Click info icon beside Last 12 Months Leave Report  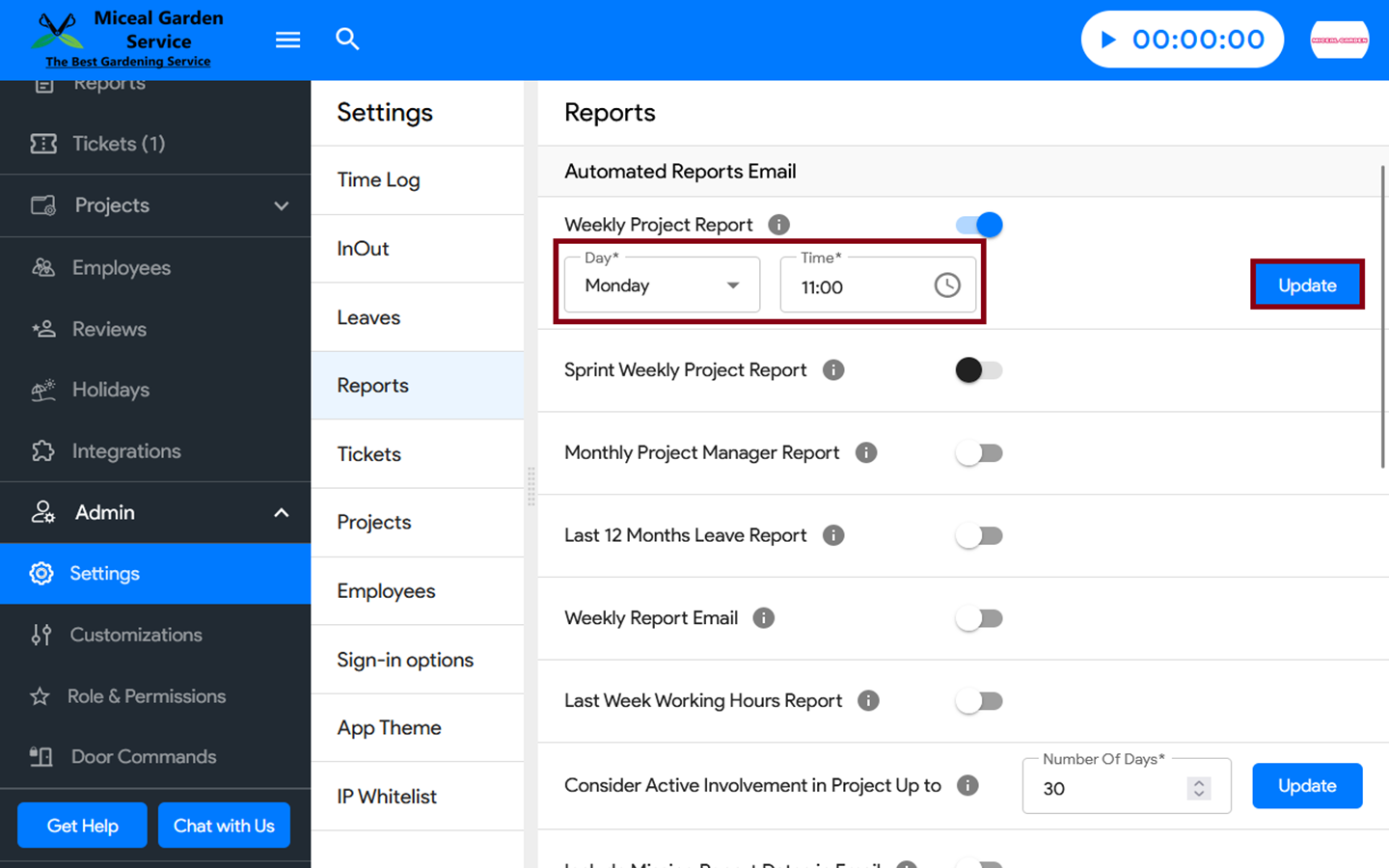[x=833, y=535]
